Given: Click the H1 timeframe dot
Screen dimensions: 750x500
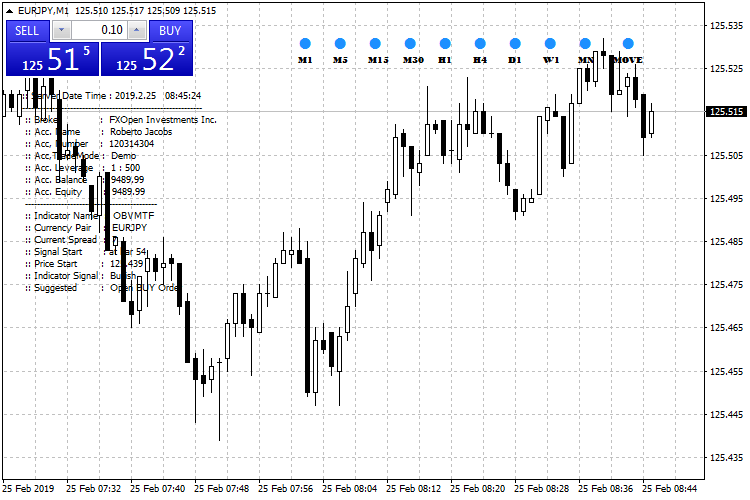Looking at the screenshot, I should [445, 44].
